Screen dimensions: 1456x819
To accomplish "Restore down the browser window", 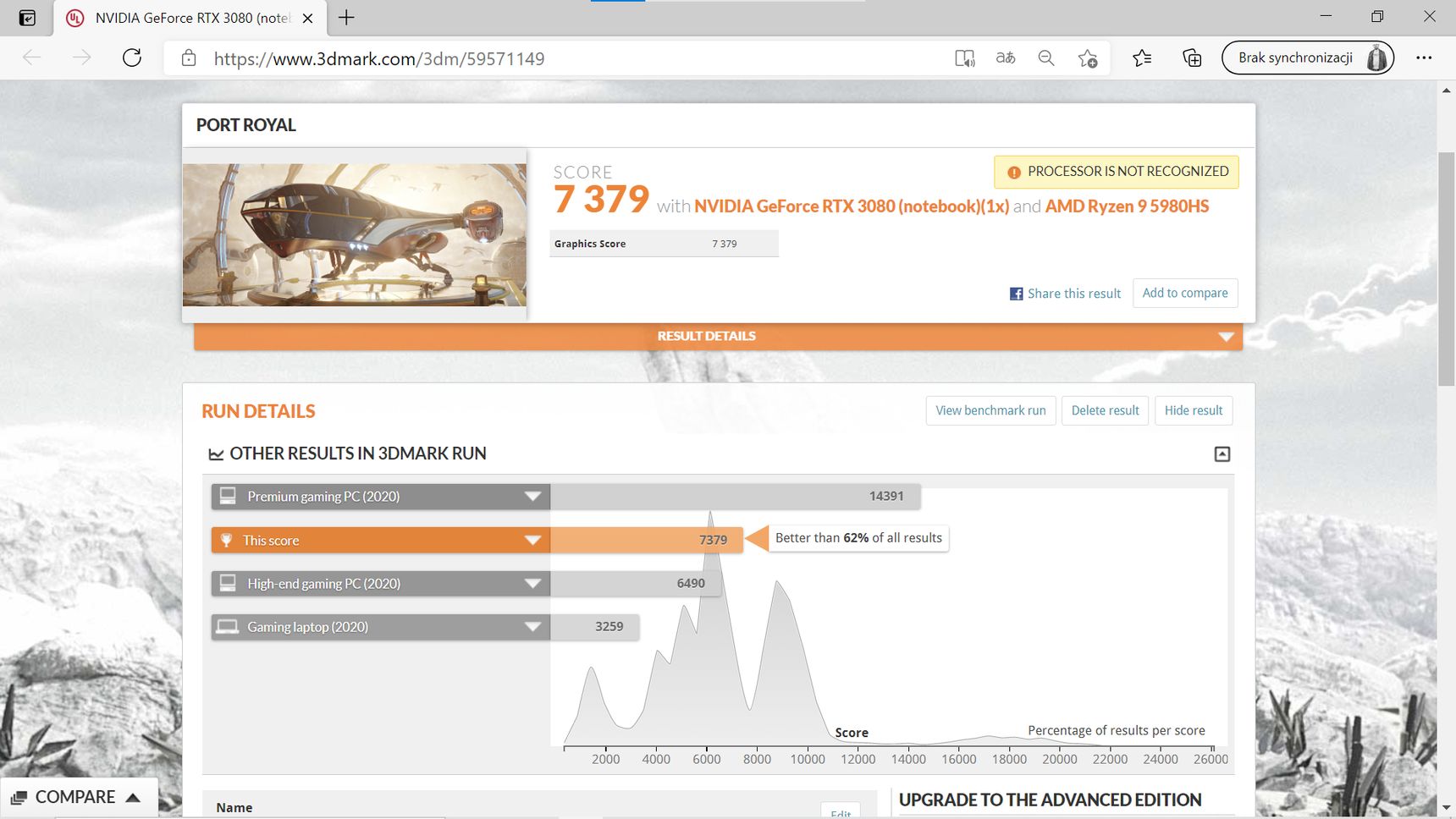I will pyautogui.click(x=1377, y=17).
